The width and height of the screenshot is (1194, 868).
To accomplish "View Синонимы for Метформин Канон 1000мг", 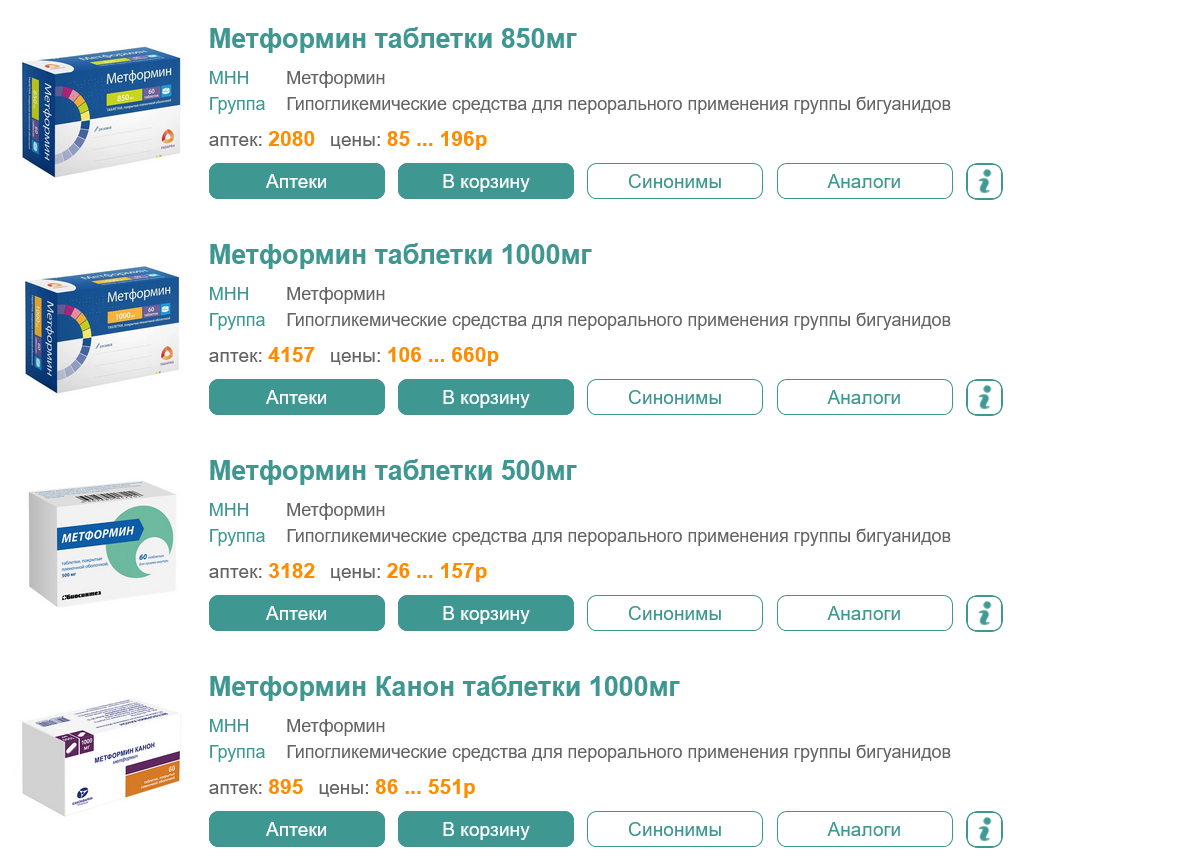I will click(675, 830).
